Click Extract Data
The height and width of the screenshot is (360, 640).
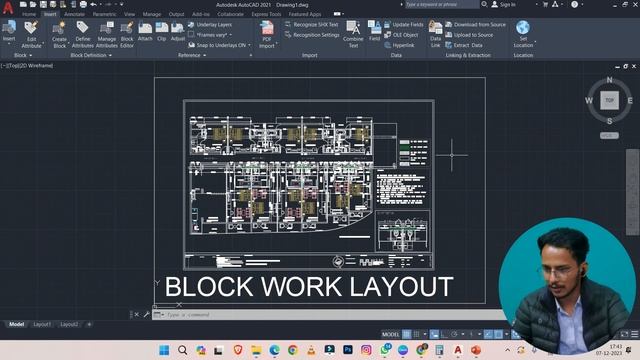tap(464, 45)
